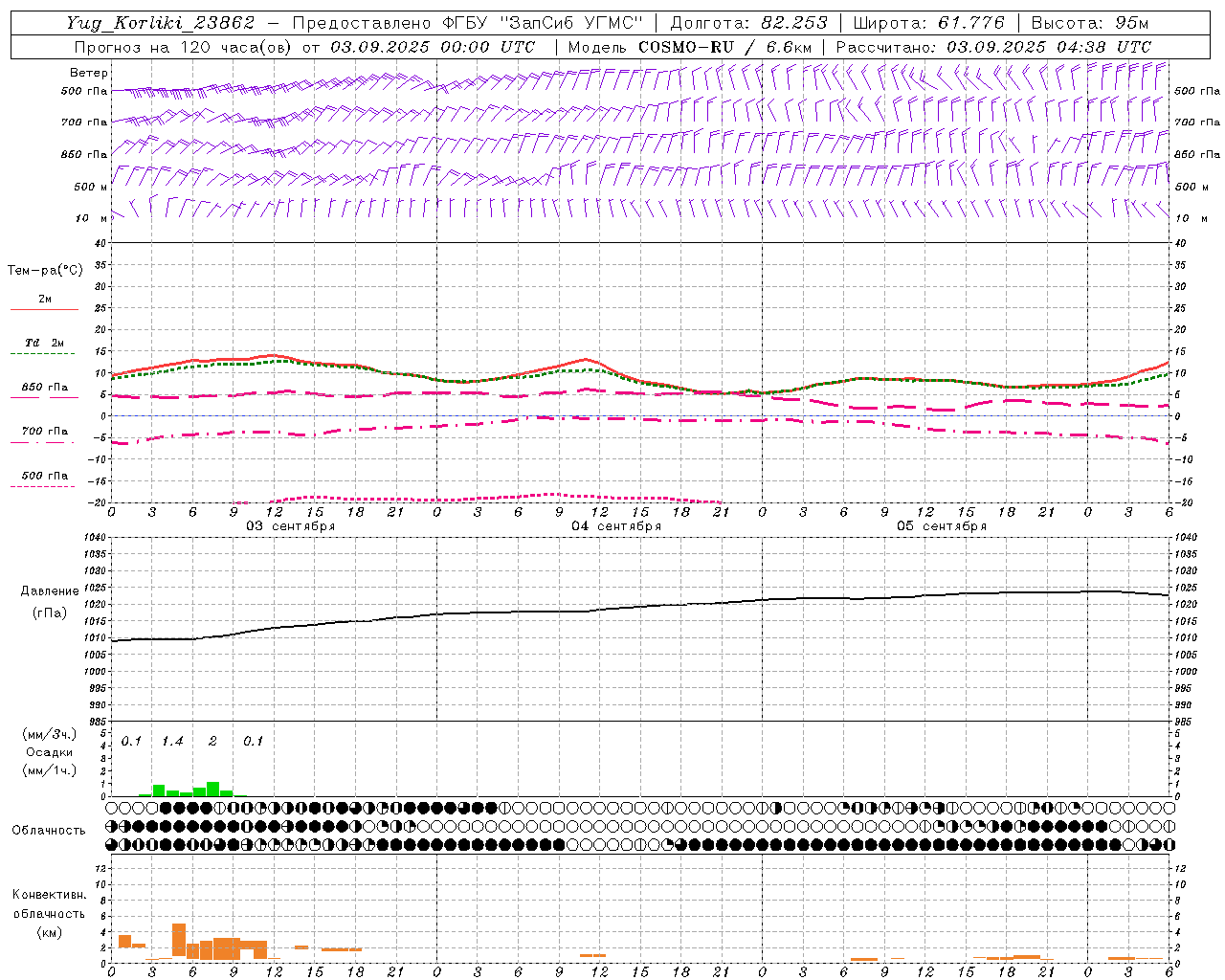Select the 'Предоставлено ФГБУ "ЗапСиб УГМС"' text

click(467, 23)
